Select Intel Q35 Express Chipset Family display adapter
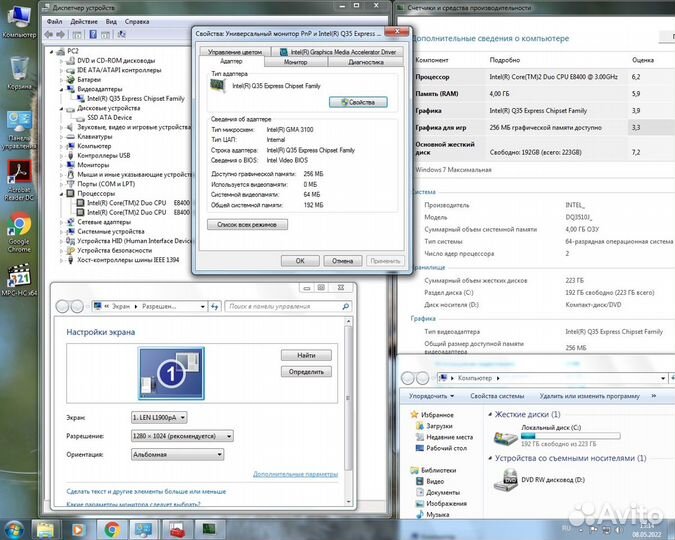 [136, 99]
